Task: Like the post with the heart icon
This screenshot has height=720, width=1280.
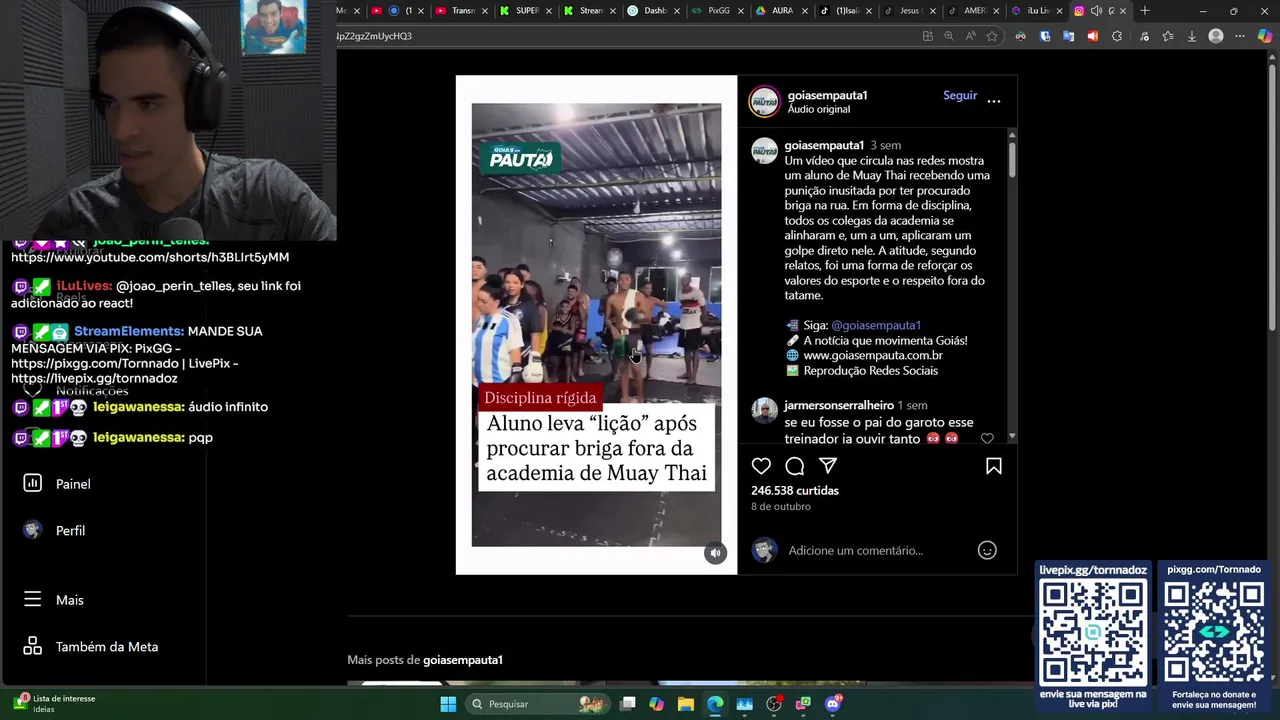Action: (x=761, y=466)
